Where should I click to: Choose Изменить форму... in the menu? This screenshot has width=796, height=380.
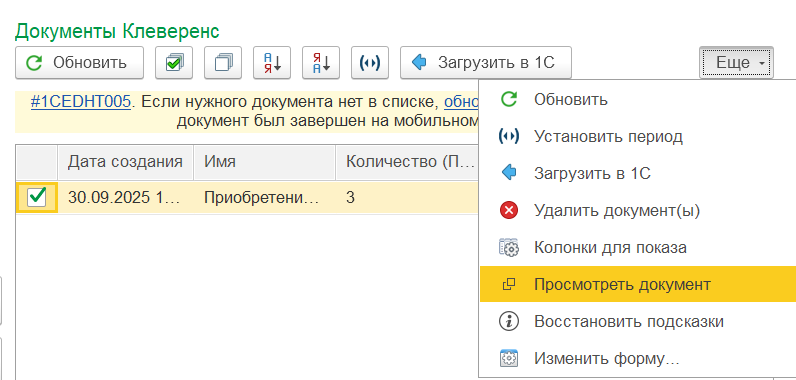[x=638, y=359]
